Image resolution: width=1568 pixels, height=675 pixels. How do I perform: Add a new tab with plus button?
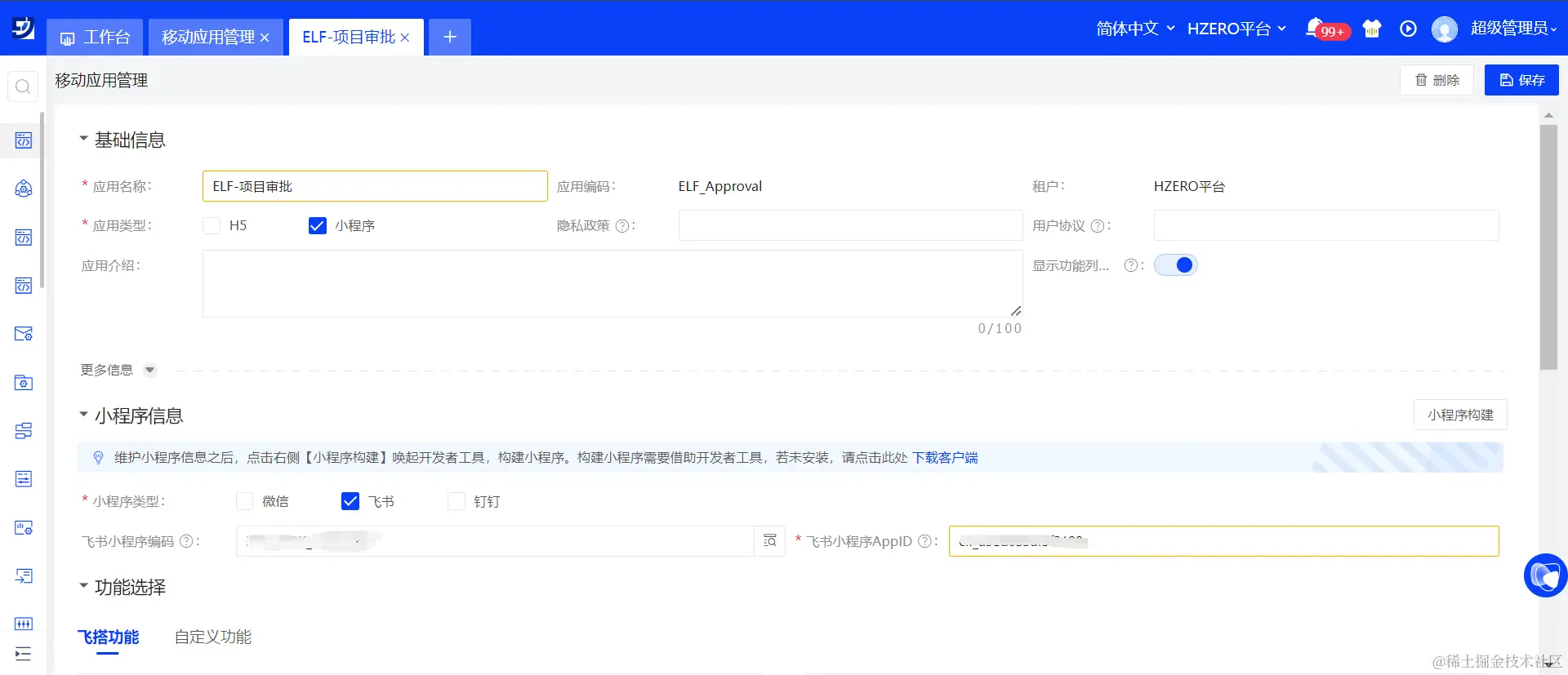(x=450, y=37)
